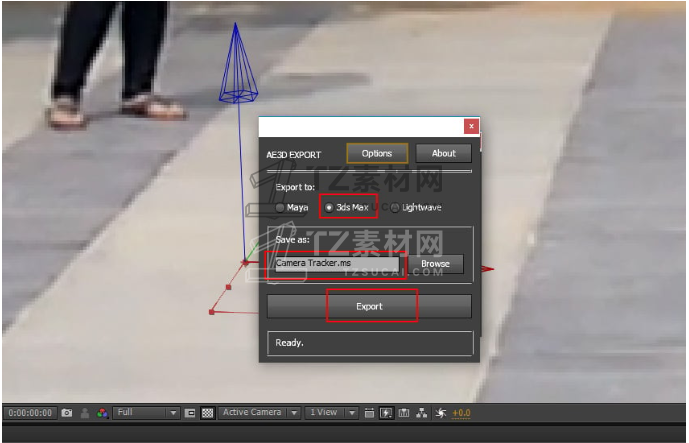Click the Reset Exposure aperture icon
Screen dimensions: 689x443
click(440, 413)
